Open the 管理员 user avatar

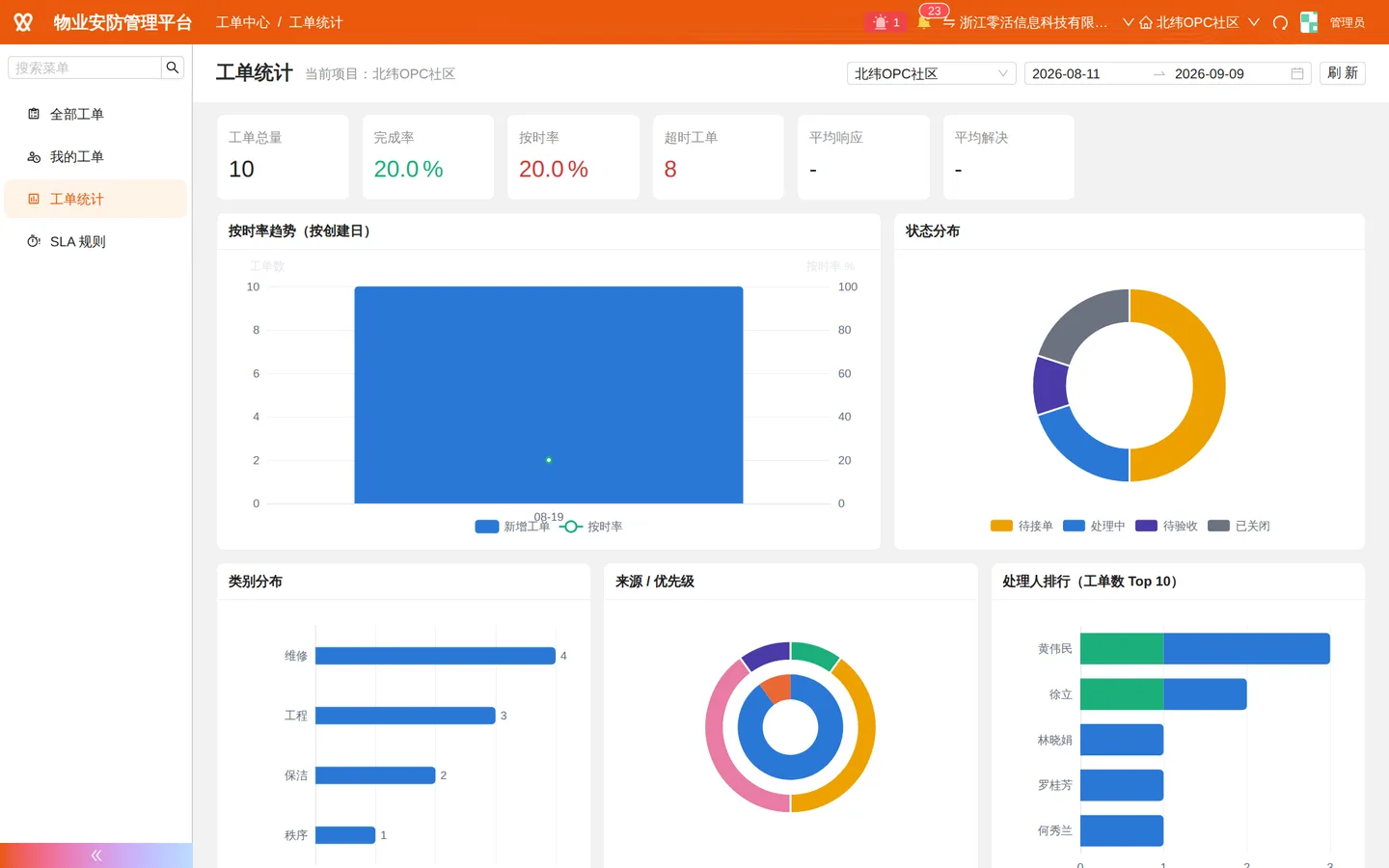(x=1309, y=22)
